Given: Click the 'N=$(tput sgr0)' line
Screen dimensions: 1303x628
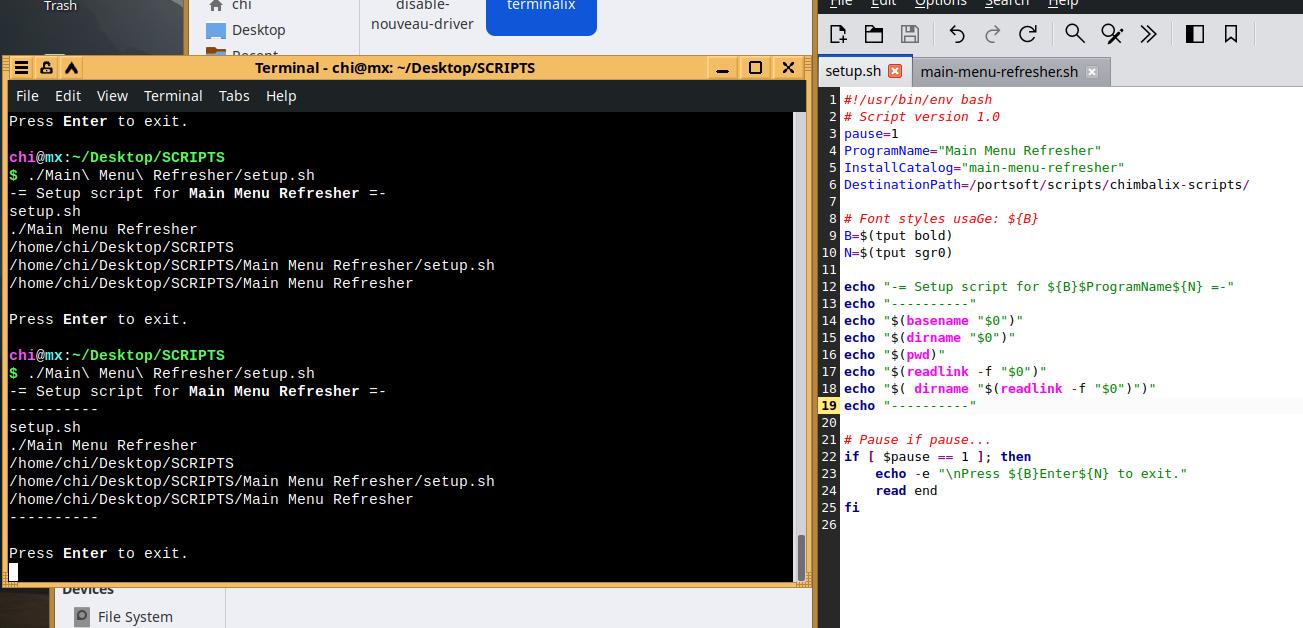Looking at the screenshot, I should tap(898, 252).
